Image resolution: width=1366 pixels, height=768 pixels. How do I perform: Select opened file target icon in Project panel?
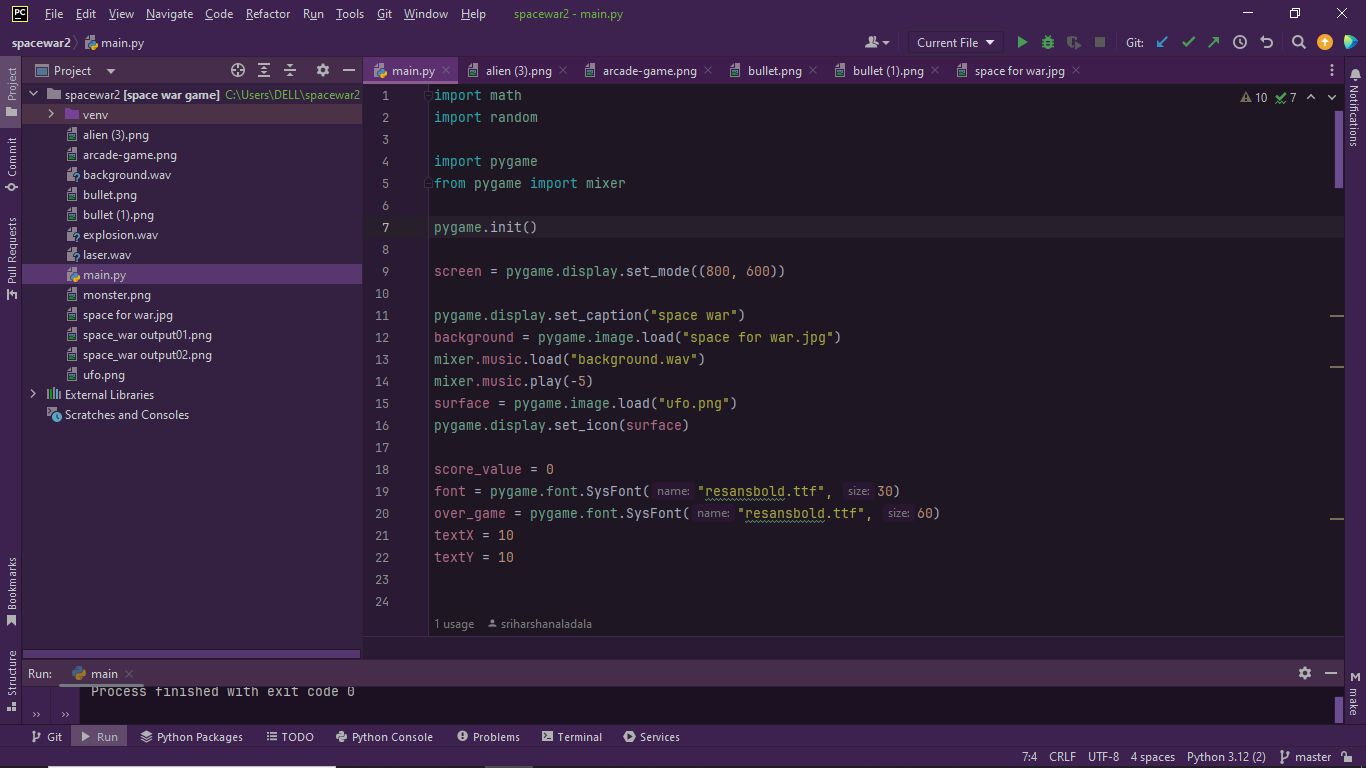238,70
